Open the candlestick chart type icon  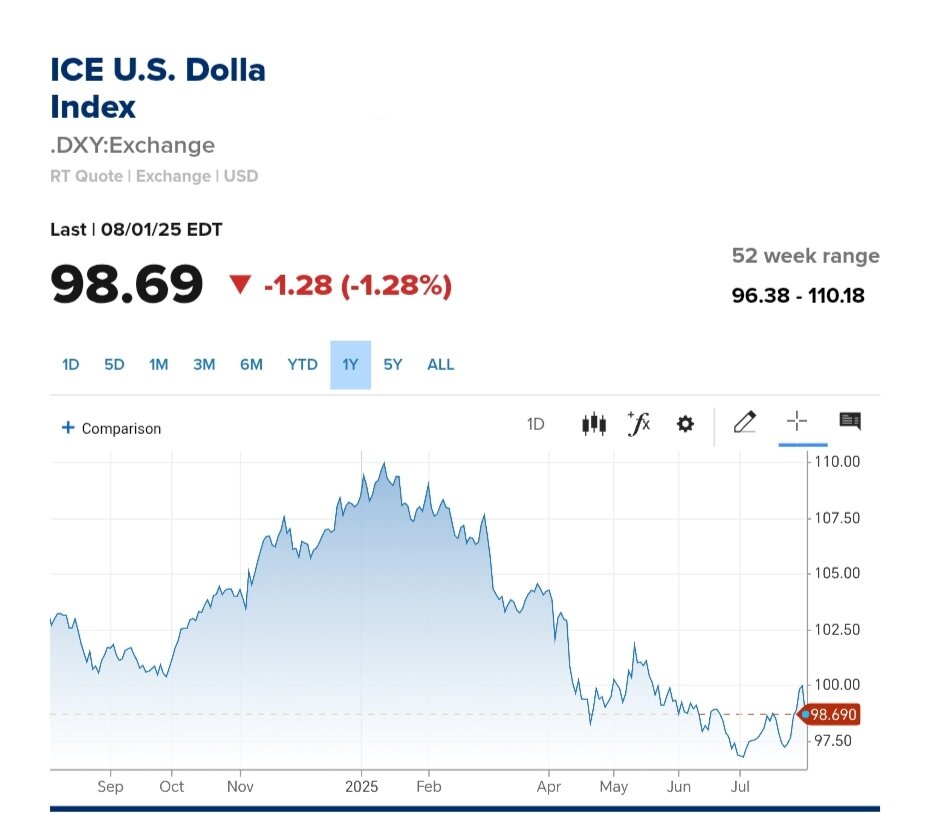tap(594, 424)
